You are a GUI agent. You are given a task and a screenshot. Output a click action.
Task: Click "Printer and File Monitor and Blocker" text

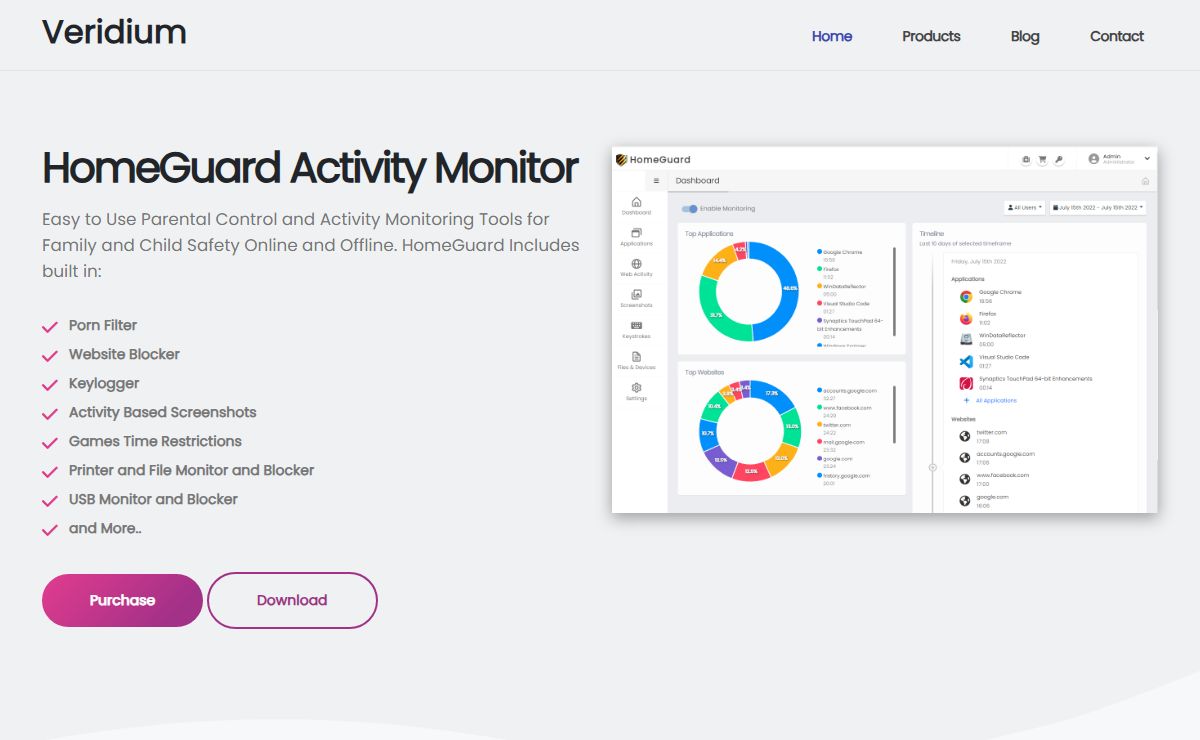[192, 470]
